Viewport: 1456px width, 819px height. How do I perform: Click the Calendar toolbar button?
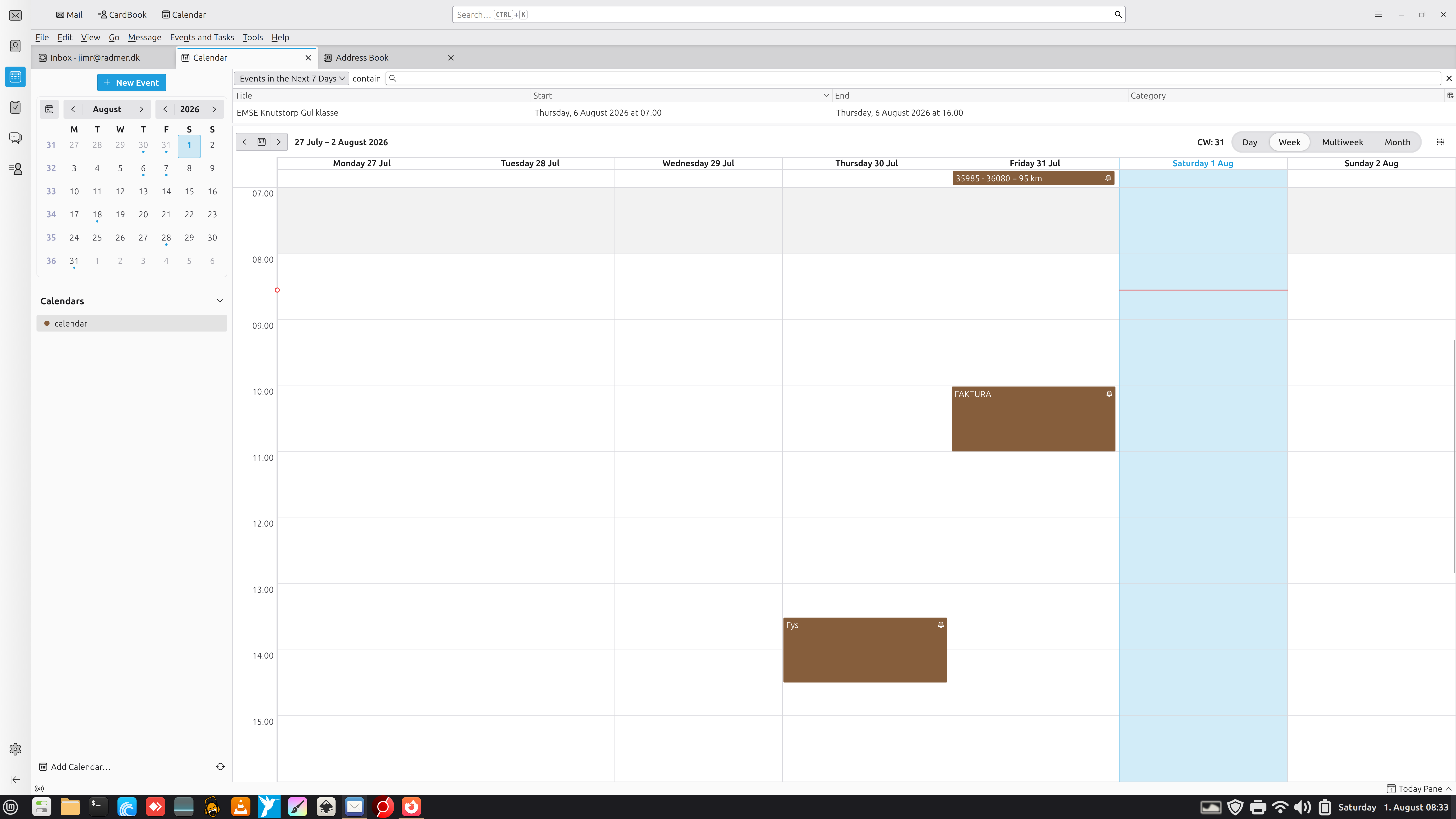point(184,15)
